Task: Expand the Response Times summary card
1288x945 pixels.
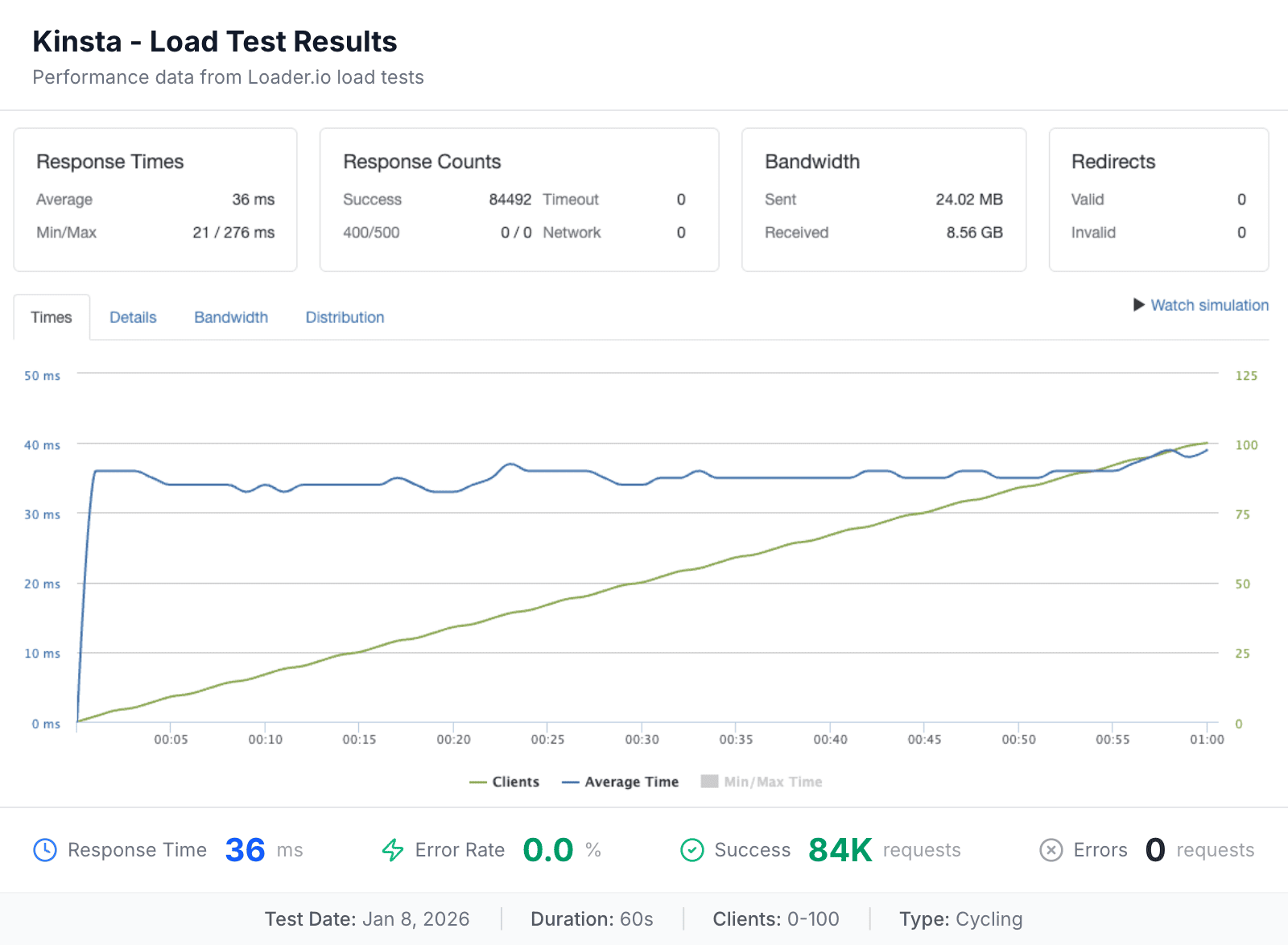Action: click(x=155, y=200)
